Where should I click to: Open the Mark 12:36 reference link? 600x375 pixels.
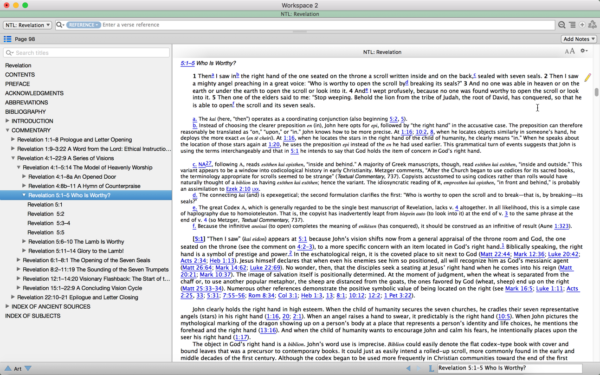pos(529,254)
